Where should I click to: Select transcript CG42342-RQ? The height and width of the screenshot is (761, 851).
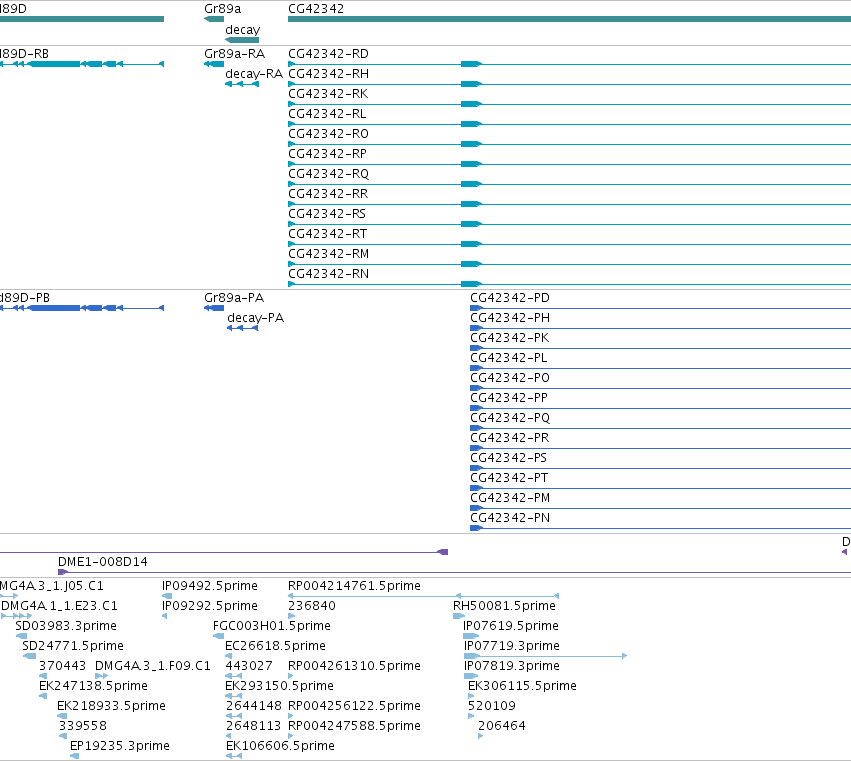(x=328, y=174)
